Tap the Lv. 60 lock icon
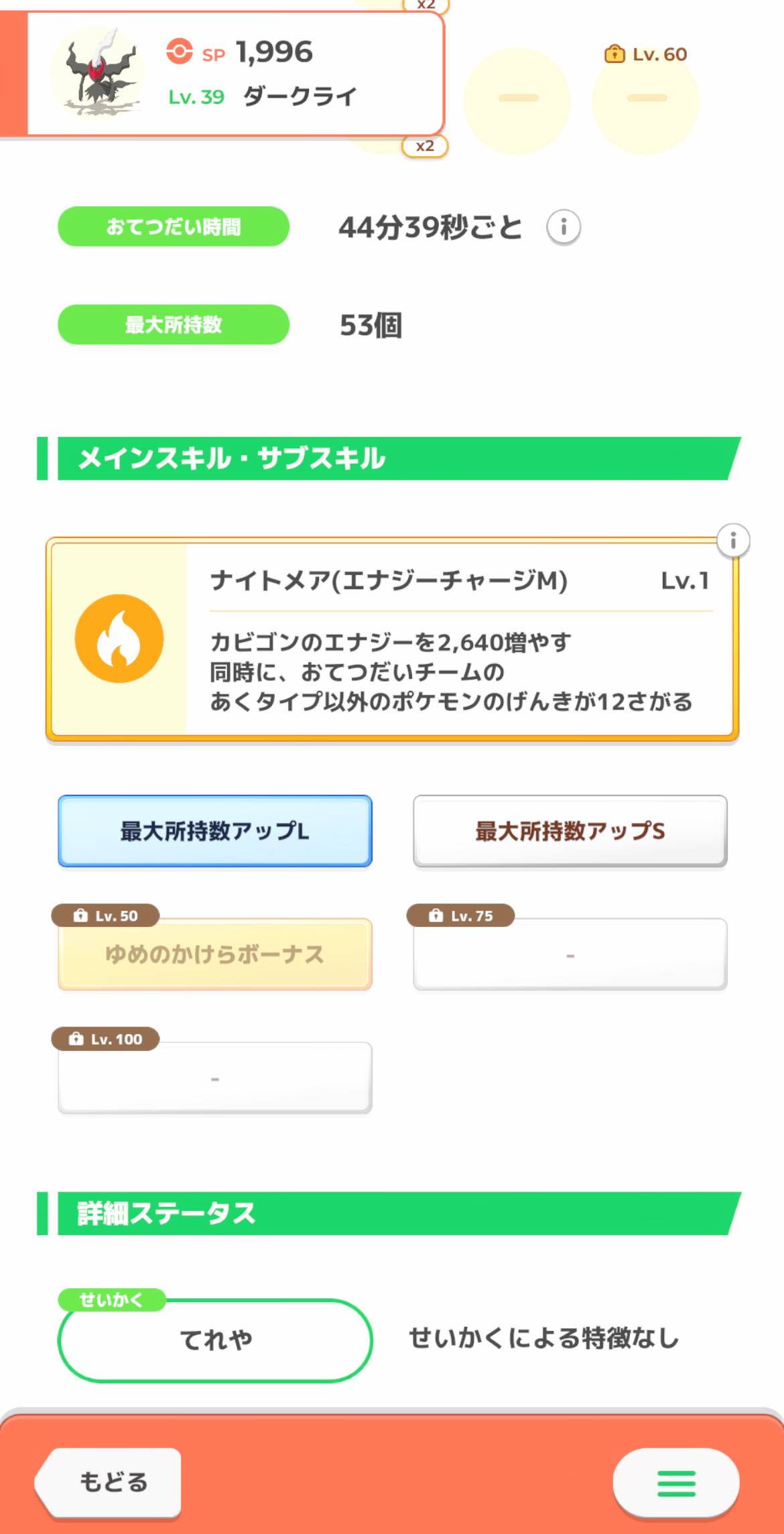 614,54
